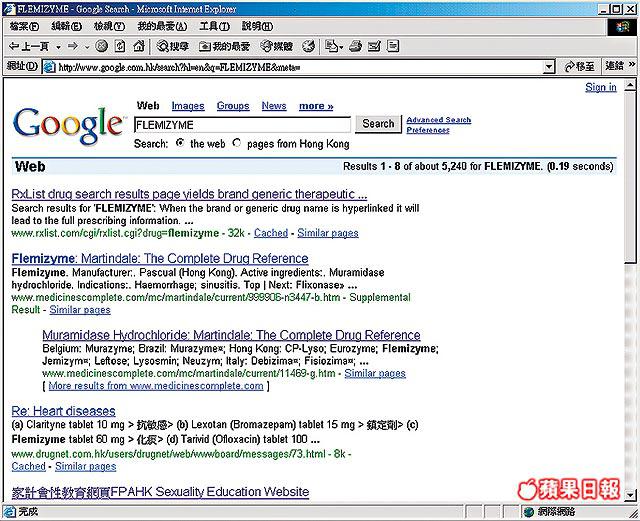The width and height of the screenshot is (640, 521).
Task: Open Advanced Search link
Action: click(439, 120)
